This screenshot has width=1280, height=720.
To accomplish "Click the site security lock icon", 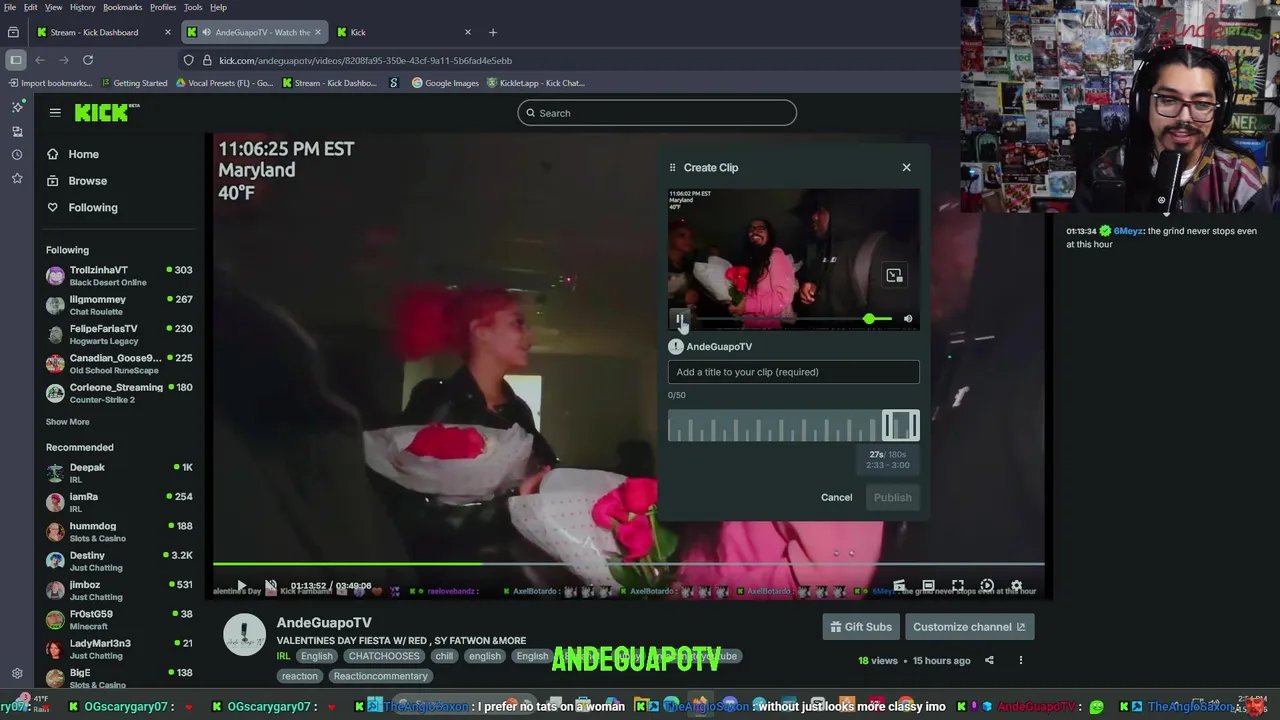I will pyautogui.click(x=206, y=60).
